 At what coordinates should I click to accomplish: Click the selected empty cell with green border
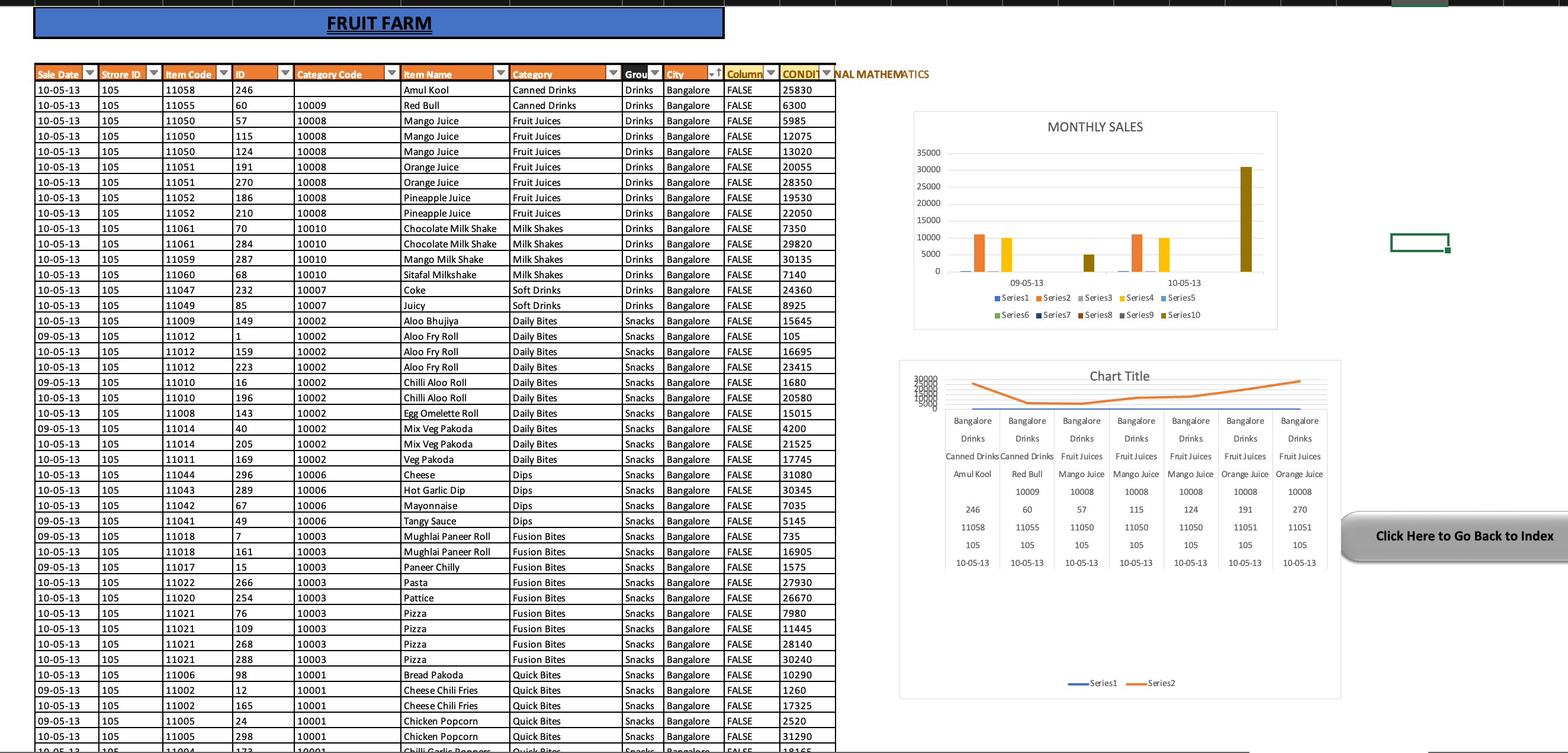[x=1419, y=242]
